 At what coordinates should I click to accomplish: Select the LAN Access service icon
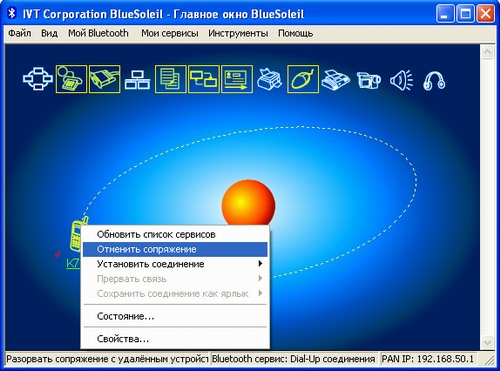pos(137,80)
